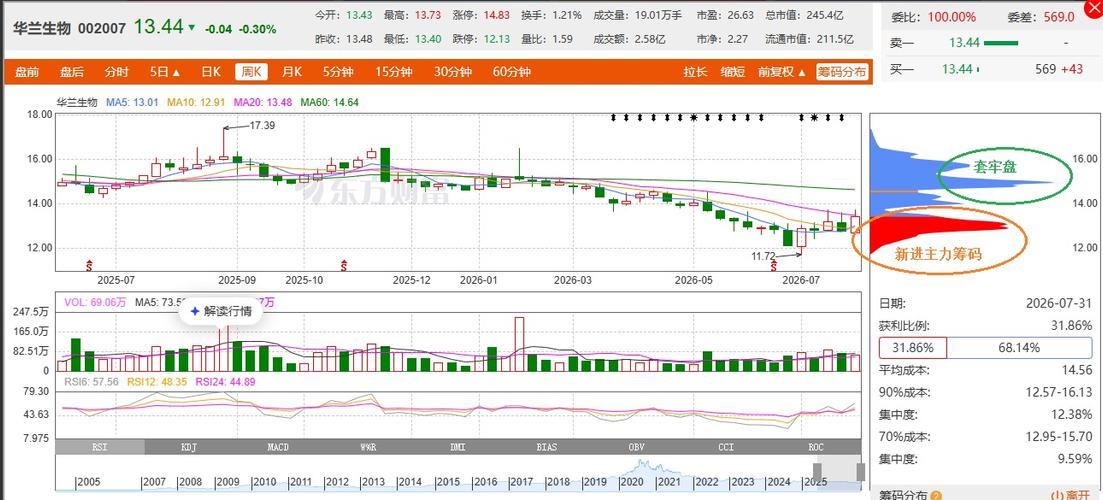Viewport: 1103px width, 500px height.
Task: Click the 90%成本 range 12.57-16.13
Action: (1059, 392)
